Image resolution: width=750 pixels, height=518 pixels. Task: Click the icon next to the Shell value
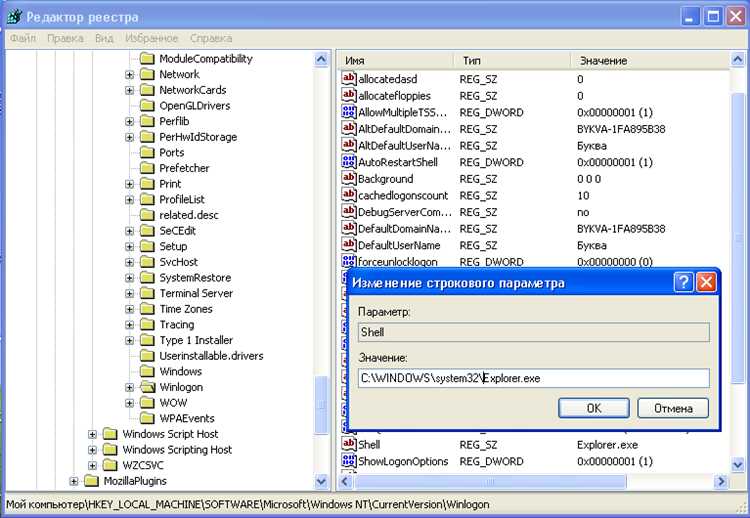click(x=349, y=444)
